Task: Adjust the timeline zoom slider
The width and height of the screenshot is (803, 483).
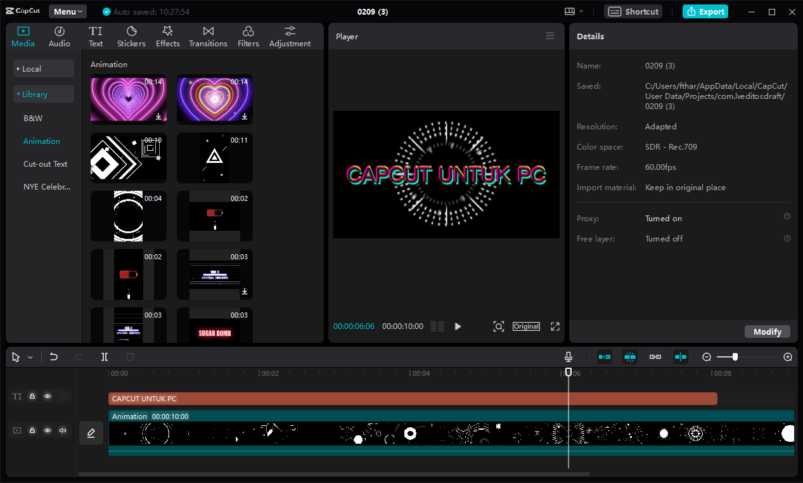Action: pyautogui.click(x=735, y=357)
